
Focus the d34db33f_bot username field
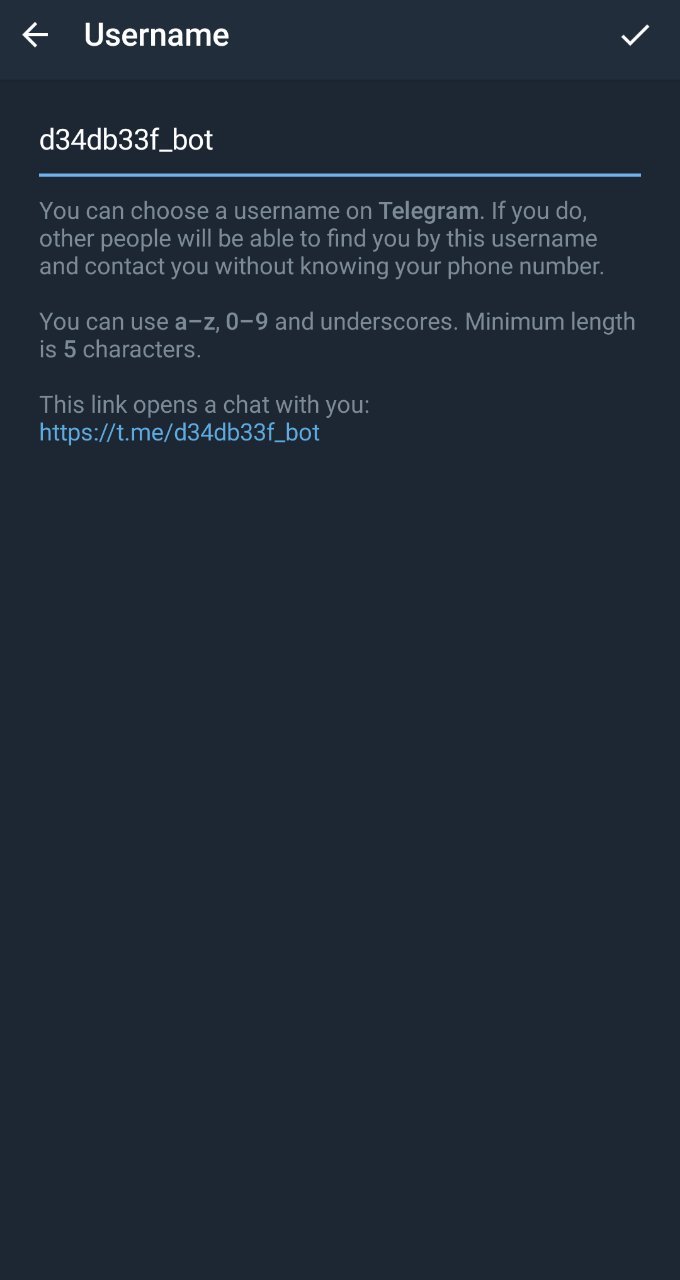(x=339, y=140)
